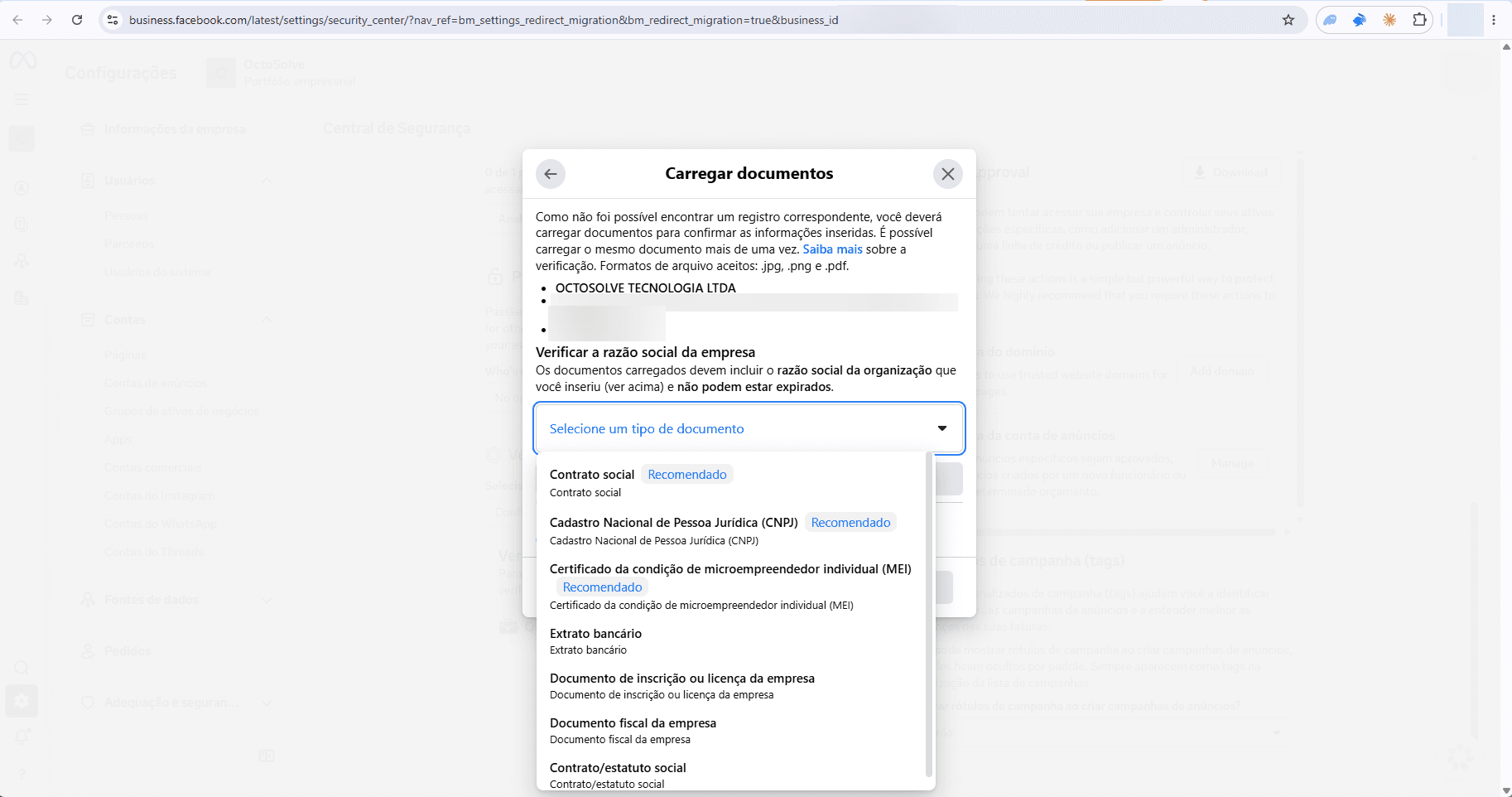Open 'Parceiros' in settings sidebar
Screen dimensions: 1512x797
[129, 244]
